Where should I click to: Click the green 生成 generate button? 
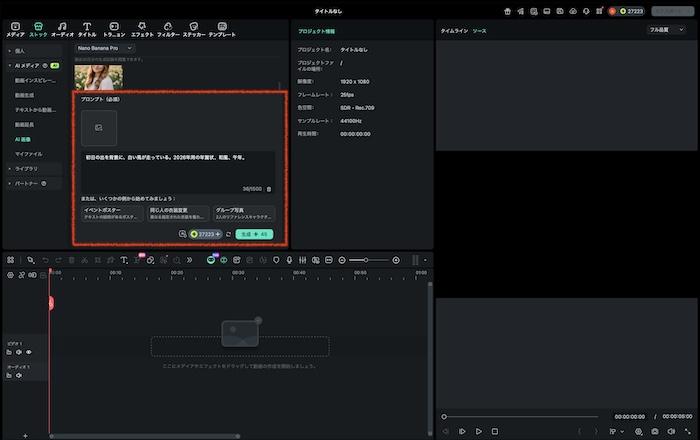point(254,234)
